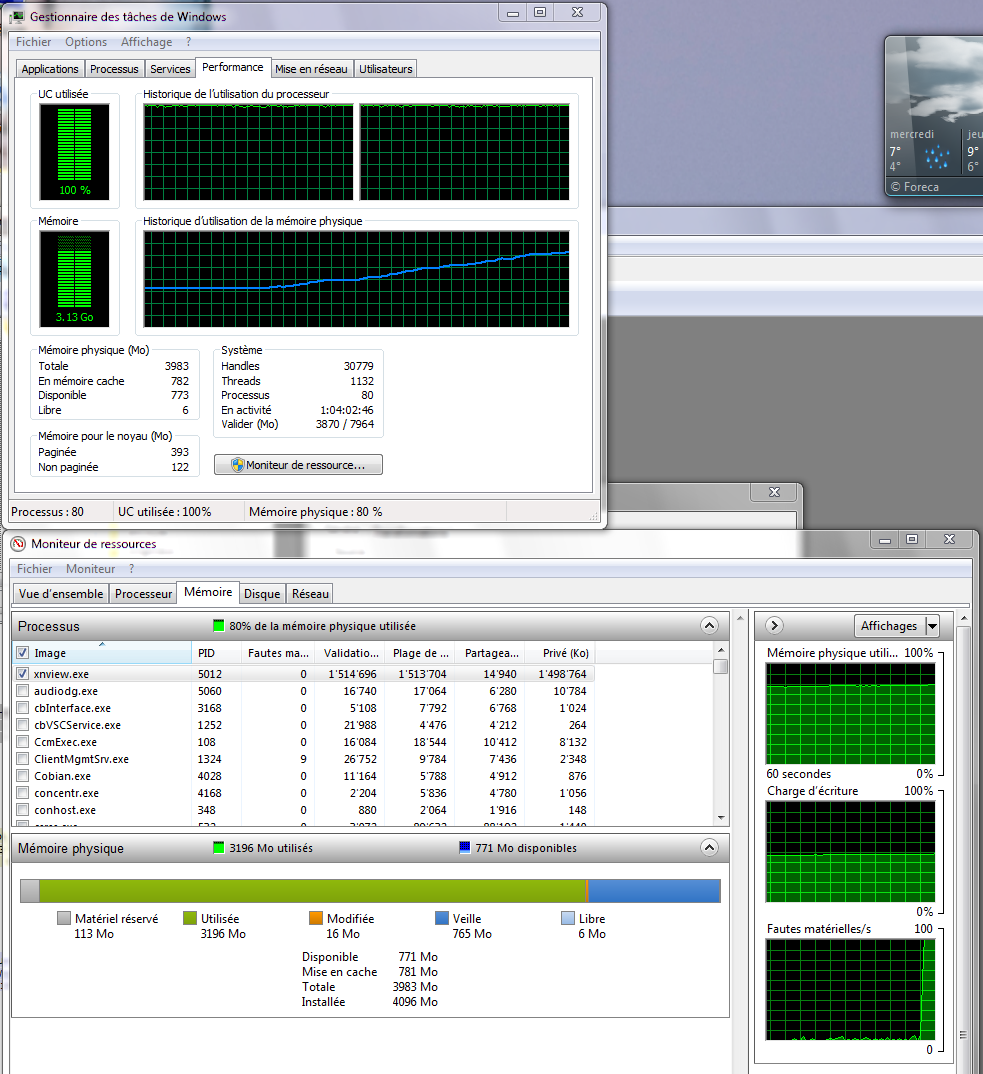Switch to the Mise en réseau tab
The width and height of the screenshot is (983, 1074).
tap(312, 69)
